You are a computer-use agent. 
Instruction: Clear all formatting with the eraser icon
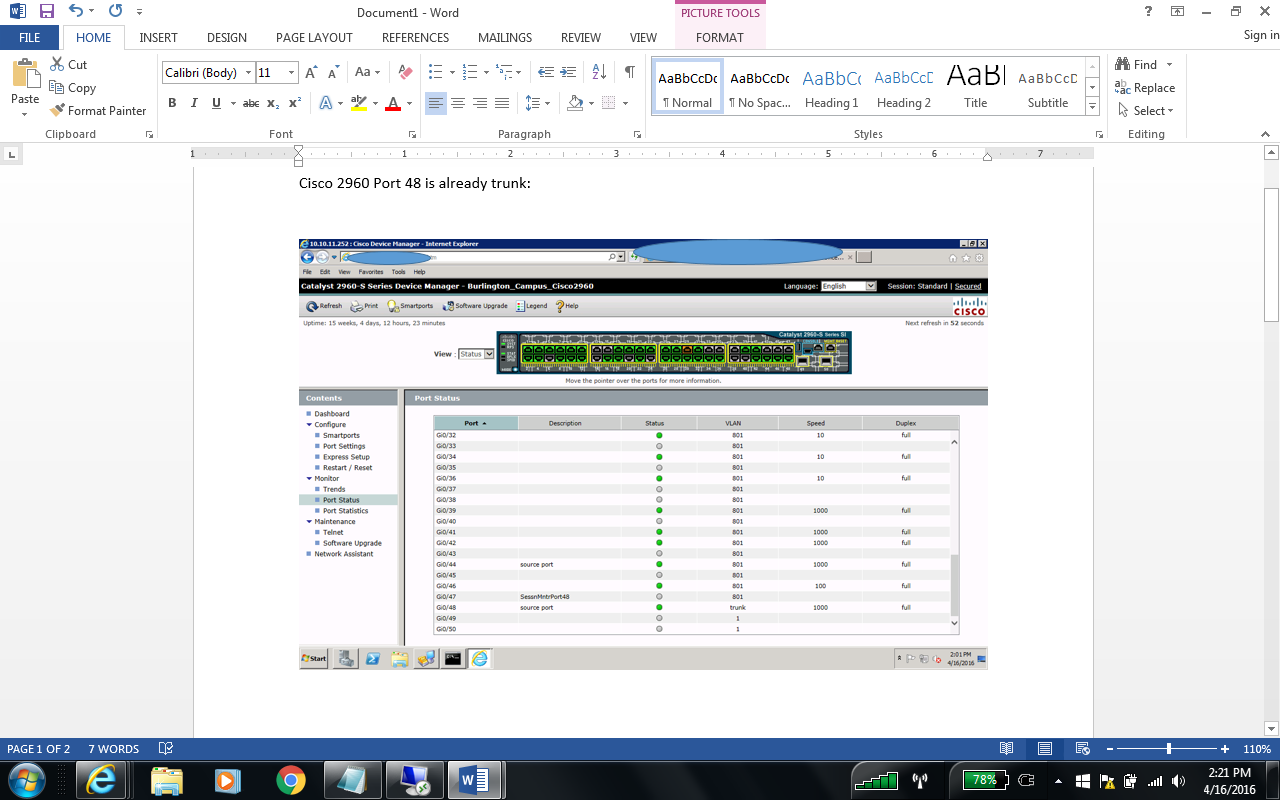click(x=405, y=72)
